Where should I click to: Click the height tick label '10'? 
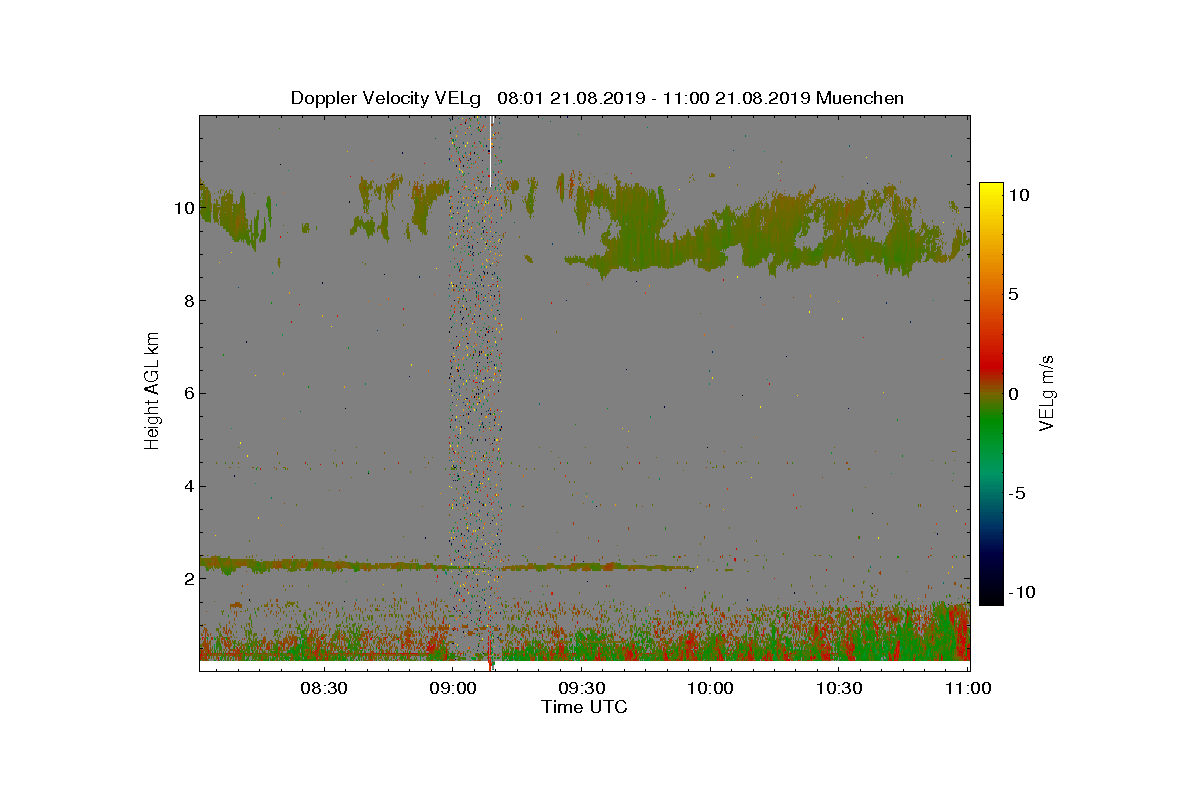(181, 208)
